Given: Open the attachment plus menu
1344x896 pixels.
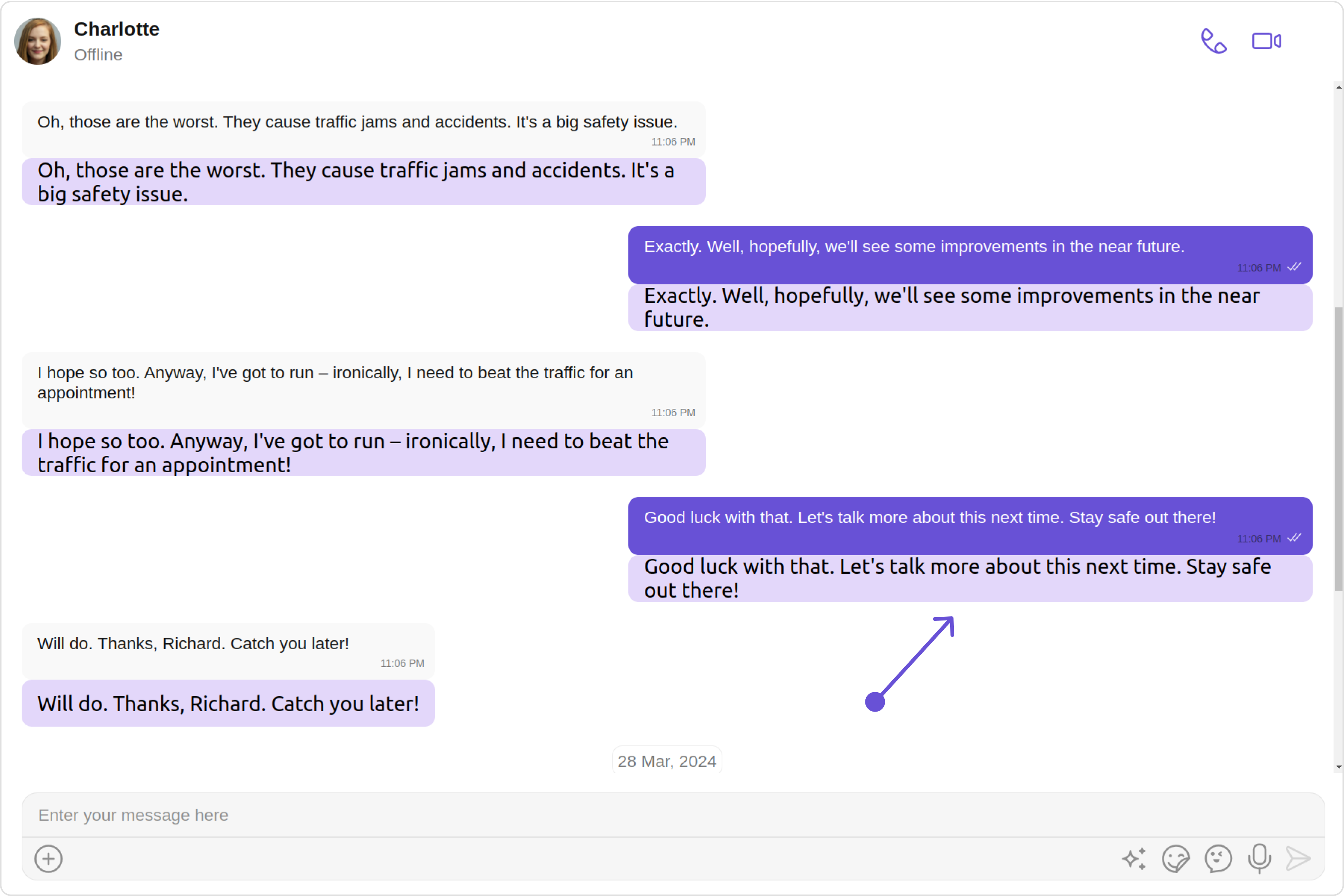Looking at the screenshot, I should pos(49,858).
